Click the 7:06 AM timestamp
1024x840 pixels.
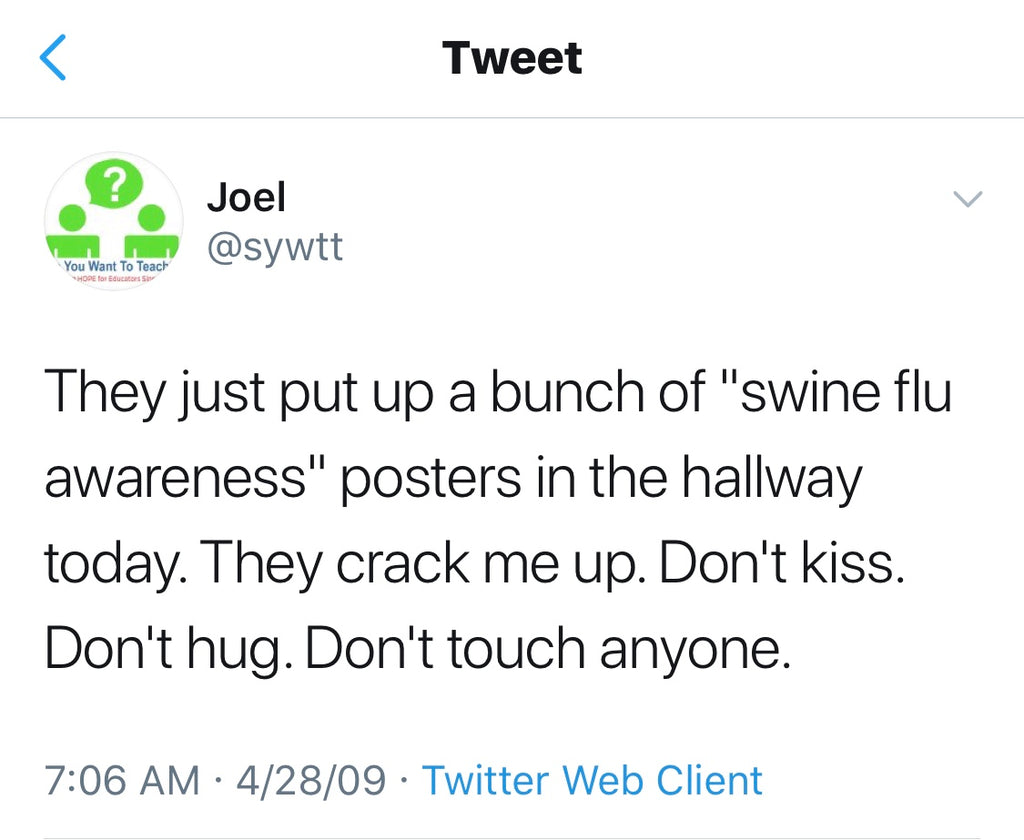(x=123, y=780)
